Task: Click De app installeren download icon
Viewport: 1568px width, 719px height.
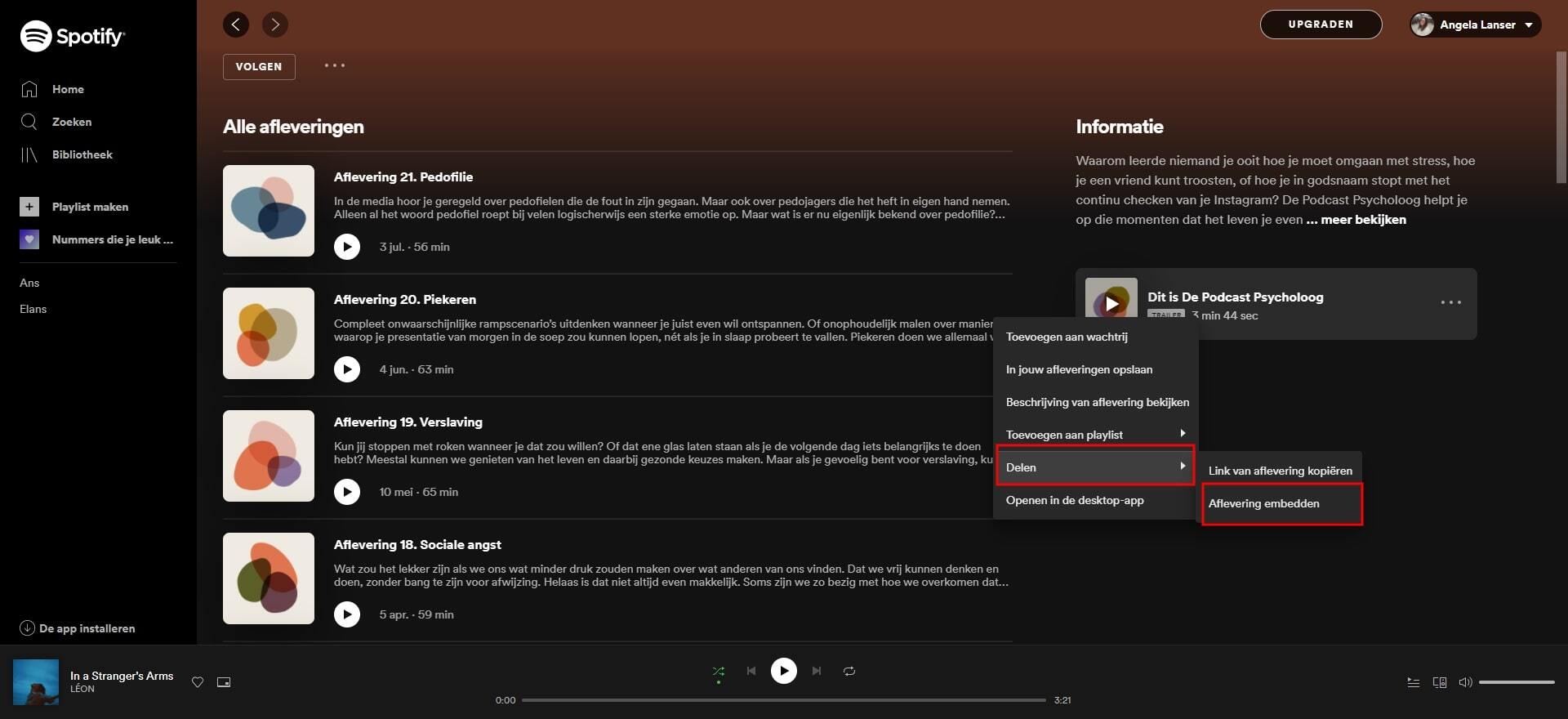Action: 27,628
